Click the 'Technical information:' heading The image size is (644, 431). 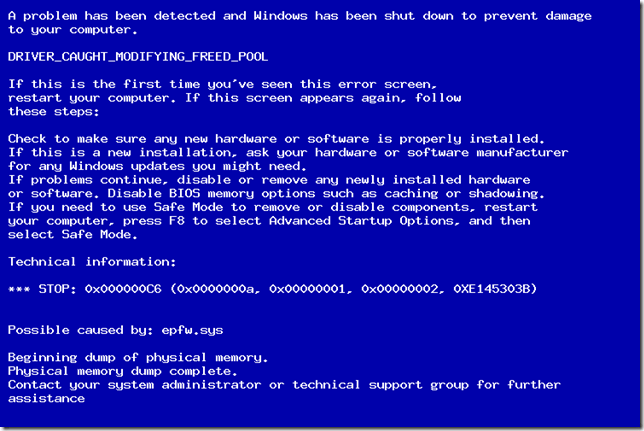92,262
